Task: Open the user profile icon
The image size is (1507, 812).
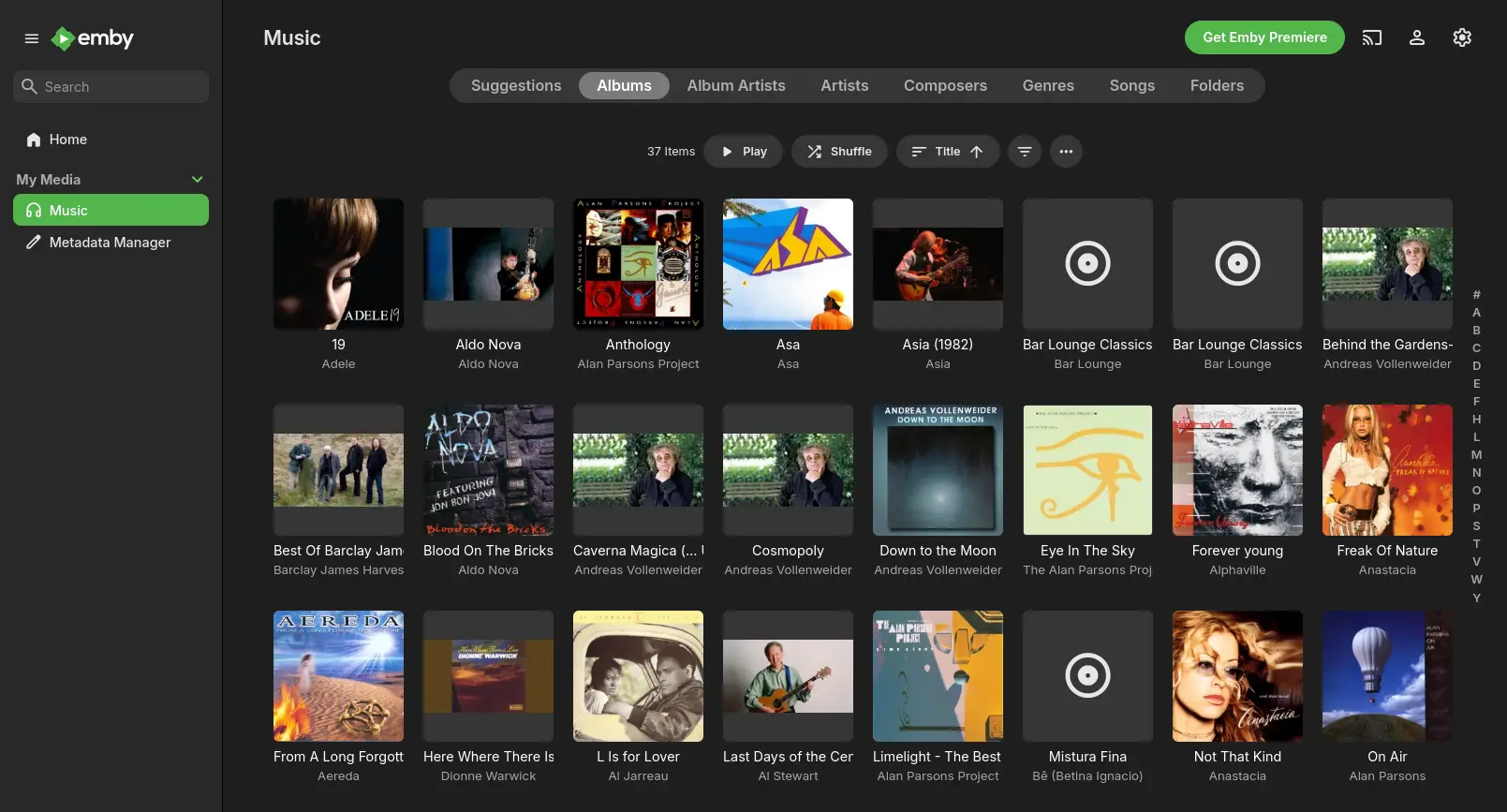Action: coord(1417,37)
